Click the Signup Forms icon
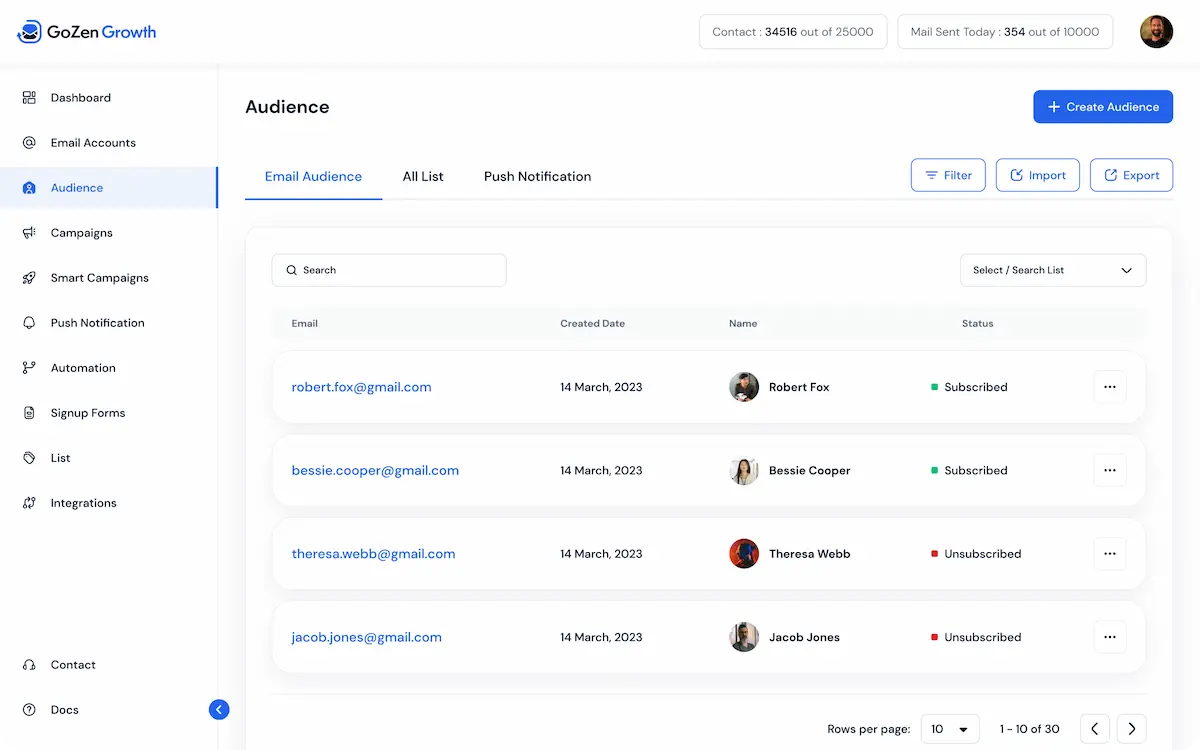The width and height of the screenshot is (1200, 750). pyautogui.click(x=29, y=413)
